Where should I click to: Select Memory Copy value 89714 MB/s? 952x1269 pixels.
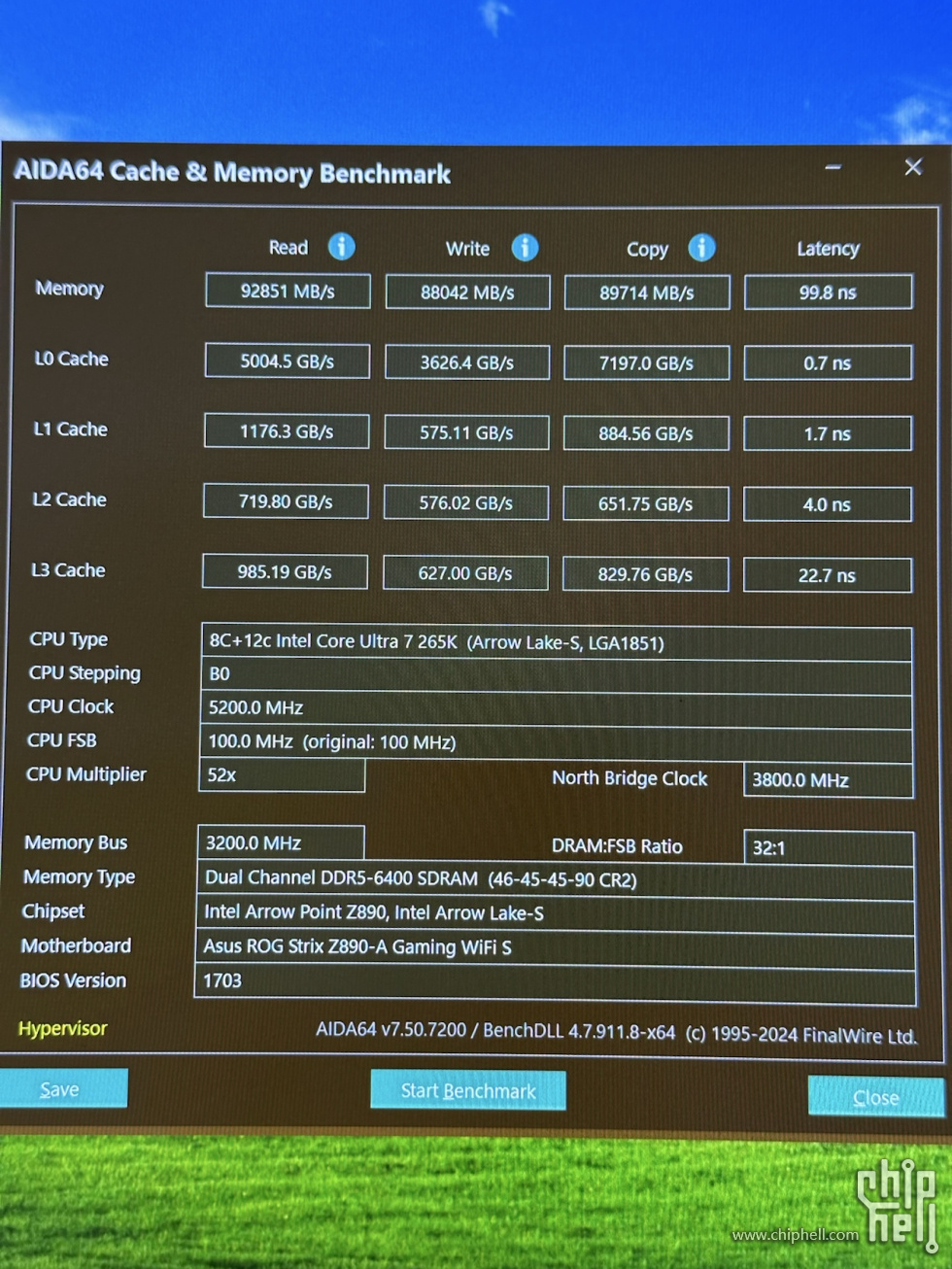[647, 292]
